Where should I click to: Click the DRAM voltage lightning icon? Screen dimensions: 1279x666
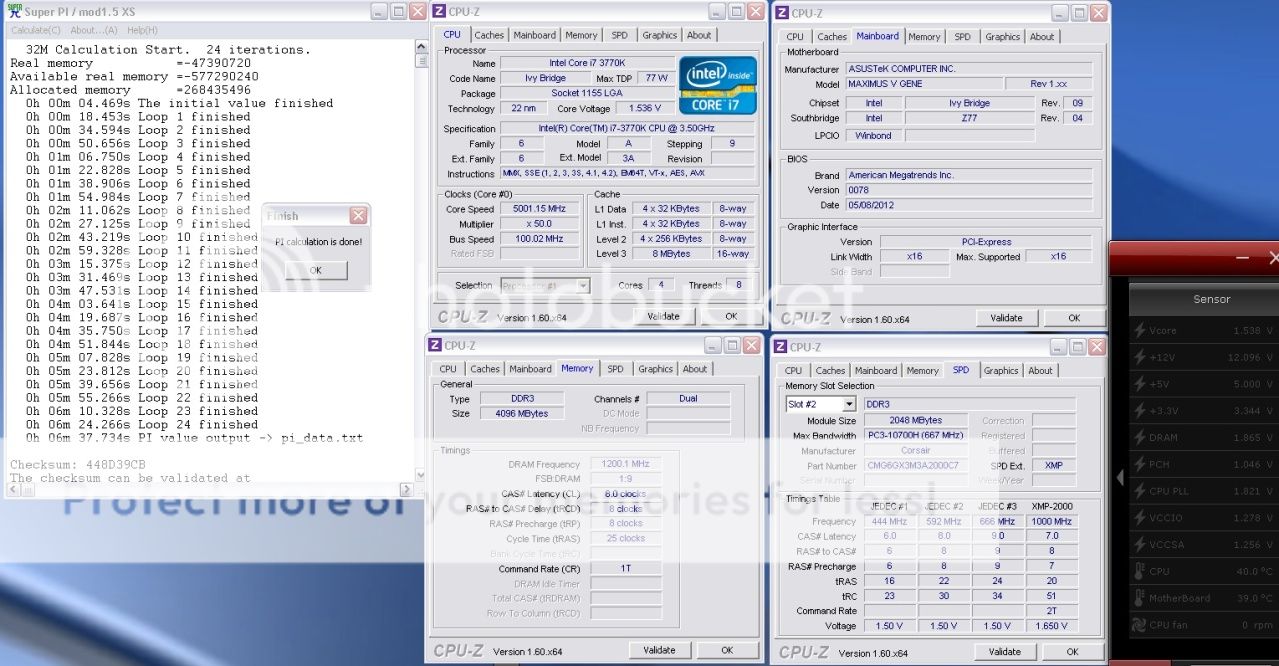pos(1139,437)
